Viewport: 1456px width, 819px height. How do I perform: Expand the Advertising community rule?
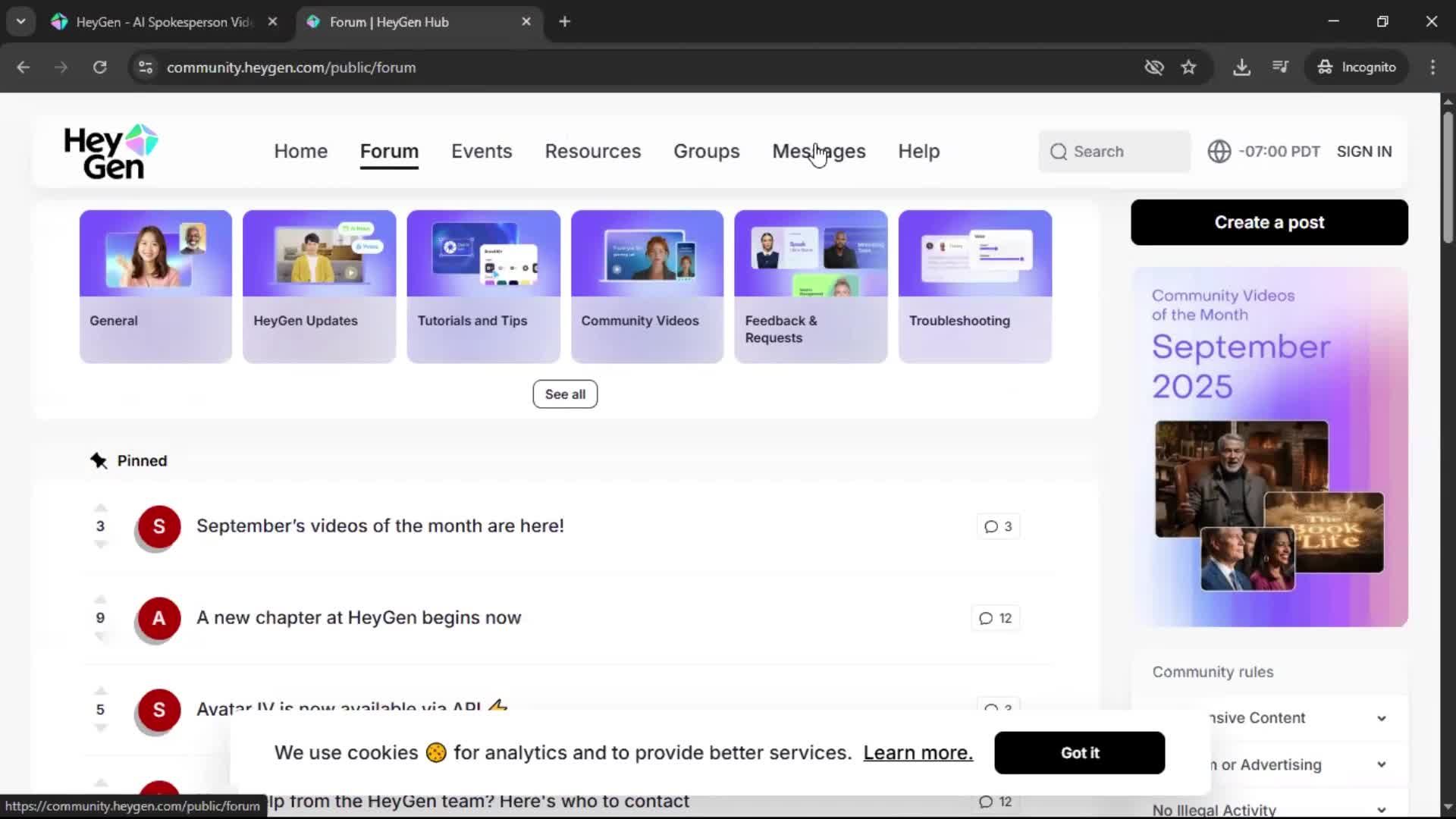[1381, 764]
